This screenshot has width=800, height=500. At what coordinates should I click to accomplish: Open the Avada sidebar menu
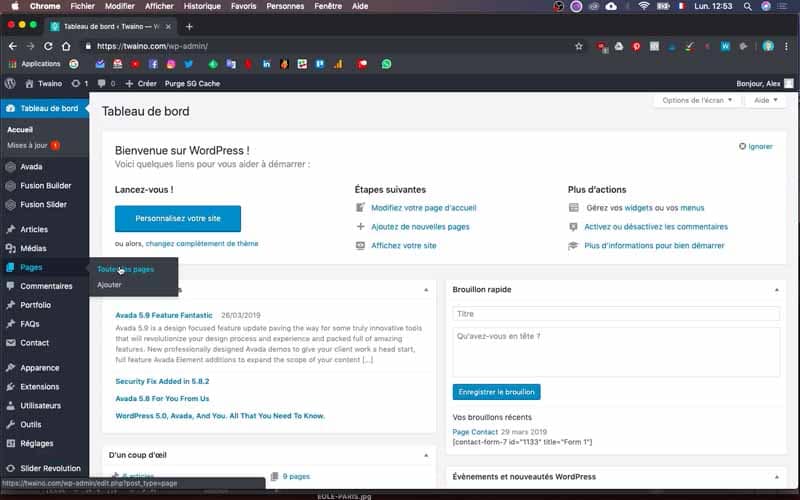44,167
